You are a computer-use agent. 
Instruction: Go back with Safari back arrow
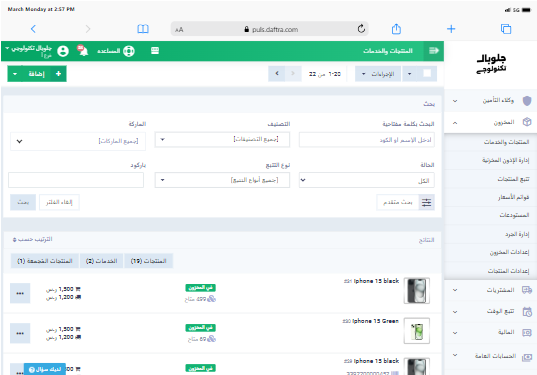pos(33,29)
